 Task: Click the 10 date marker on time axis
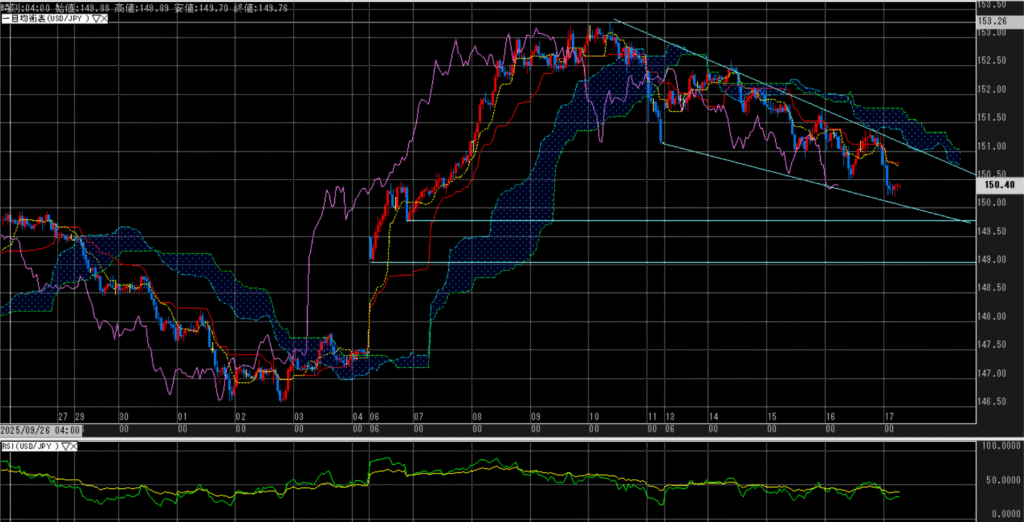594,415
